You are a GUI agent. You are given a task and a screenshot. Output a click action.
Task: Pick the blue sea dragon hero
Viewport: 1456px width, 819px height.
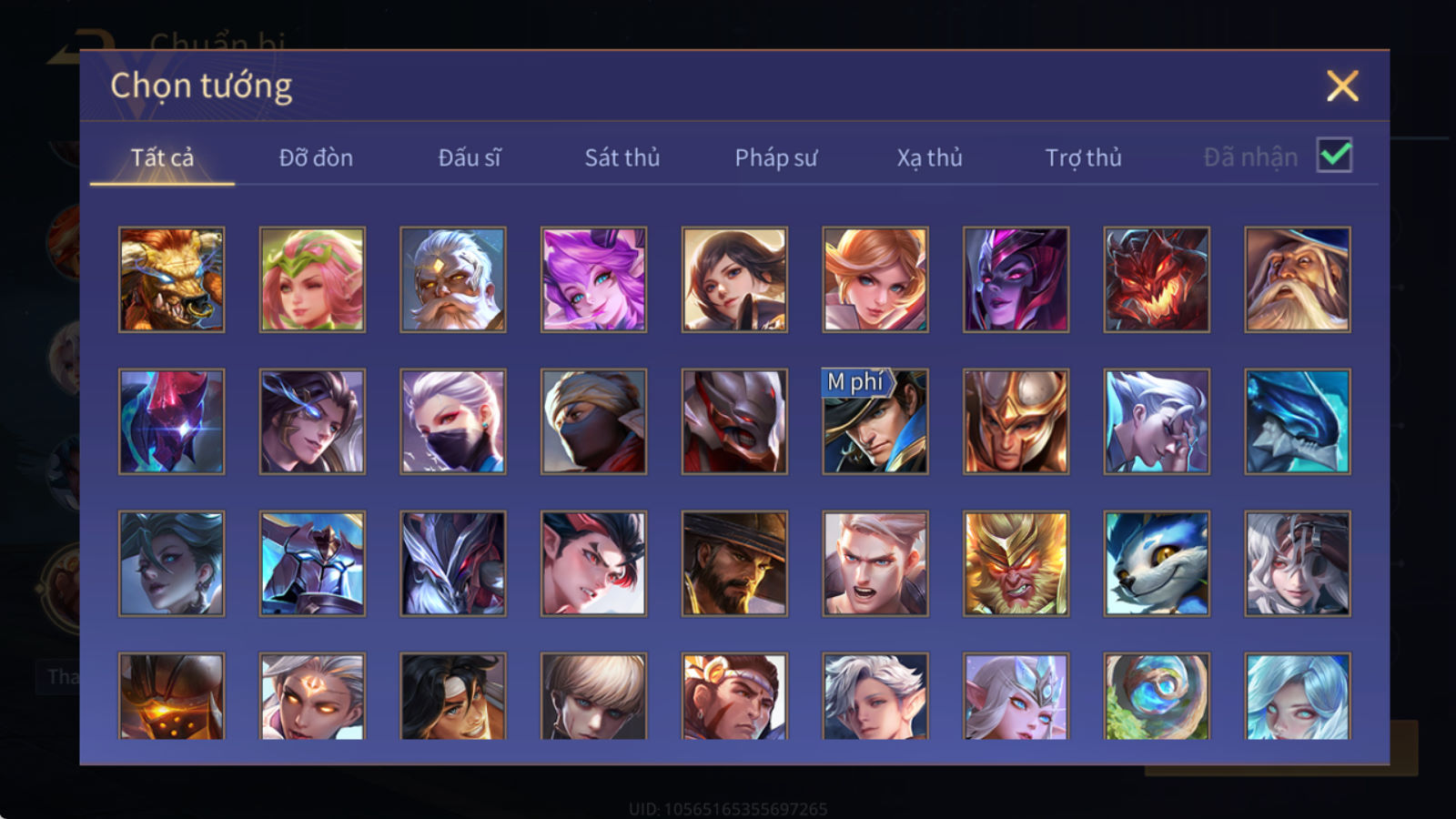(1298, 421)
